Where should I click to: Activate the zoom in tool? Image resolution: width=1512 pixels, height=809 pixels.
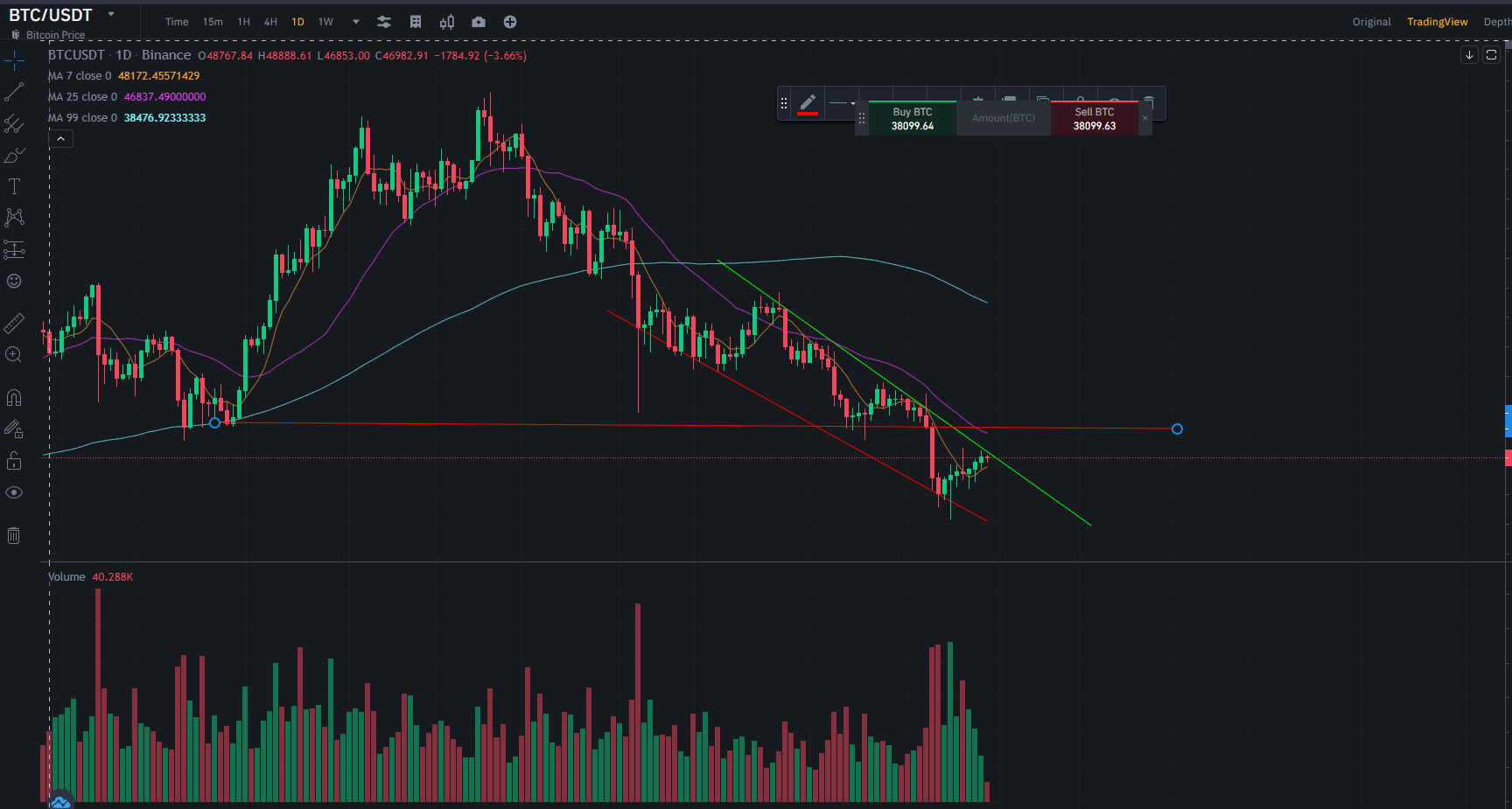point(14,354)
